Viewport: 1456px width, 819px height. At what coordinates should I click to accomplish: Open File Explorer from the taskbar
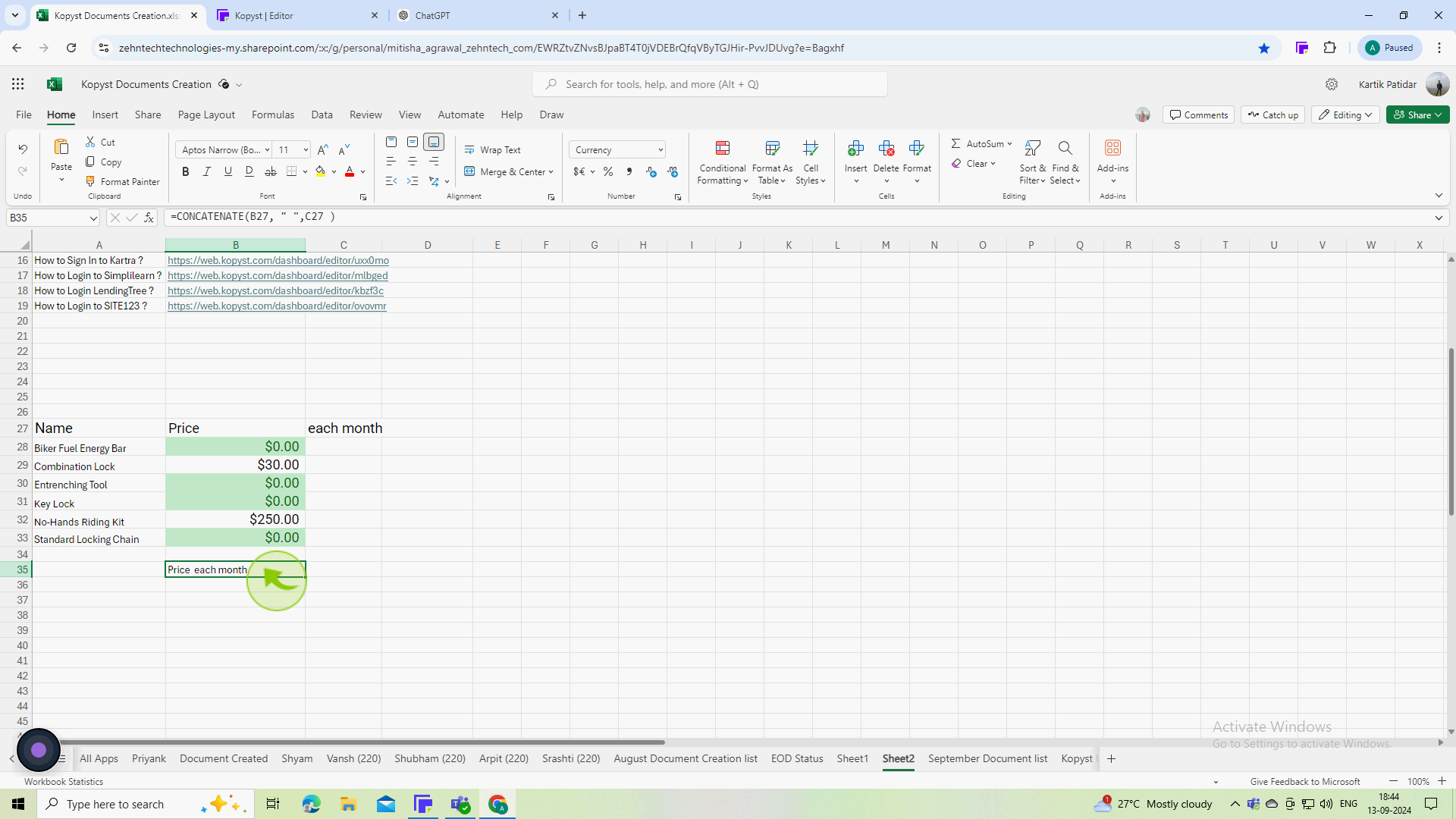pos(348,804)
